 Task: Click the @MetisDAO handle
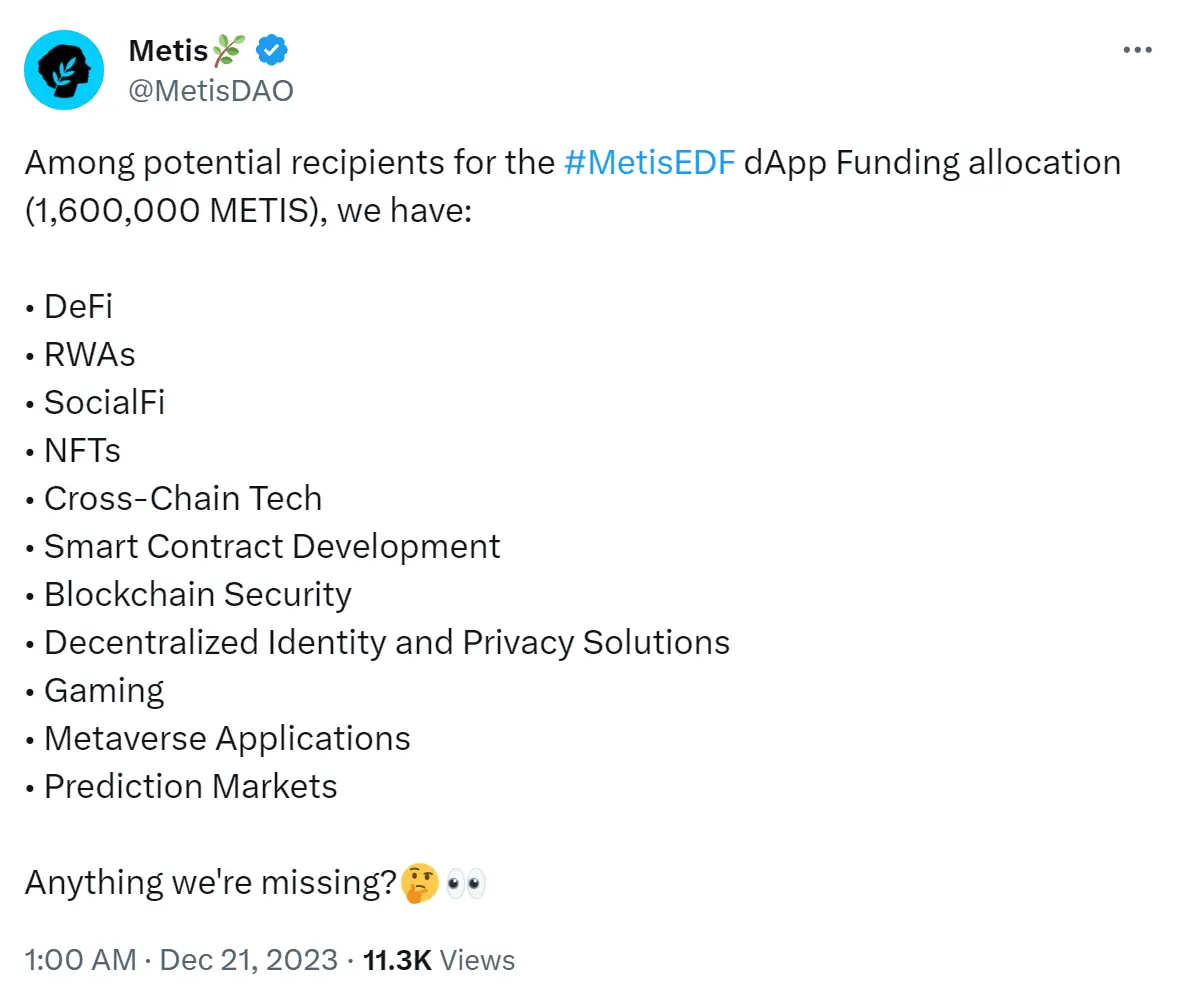pos(211,90)
